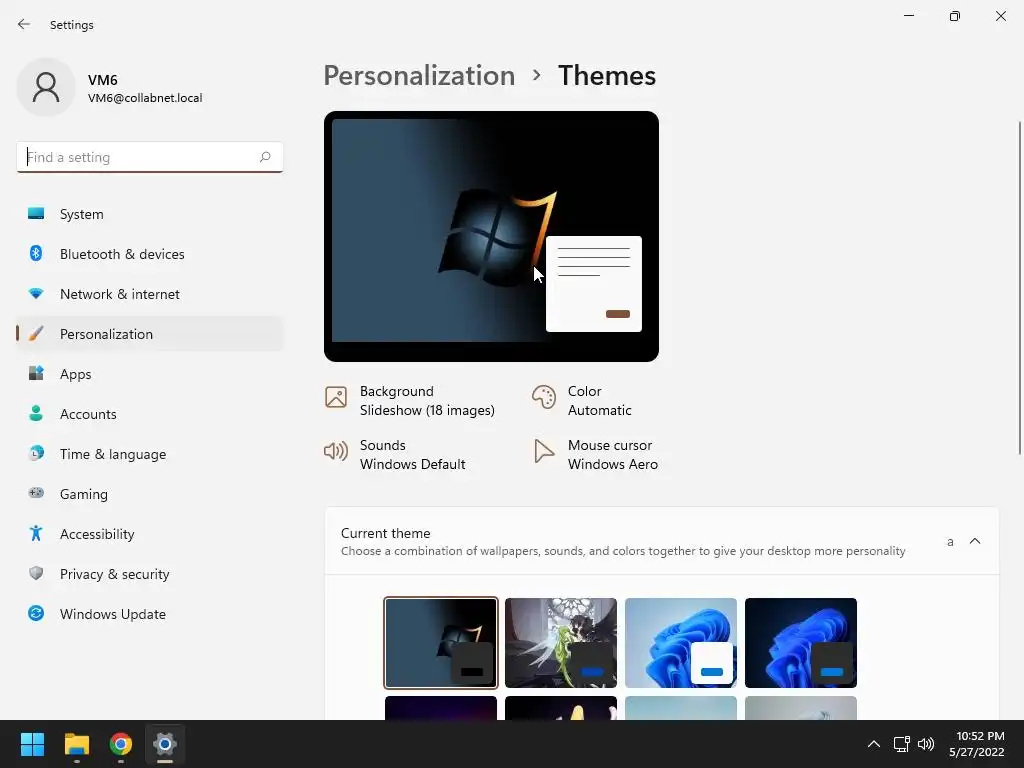The image size is (1024, 768).
Task: Open Mouse cursor Windows Aero settings
Action: pos(596,455)
